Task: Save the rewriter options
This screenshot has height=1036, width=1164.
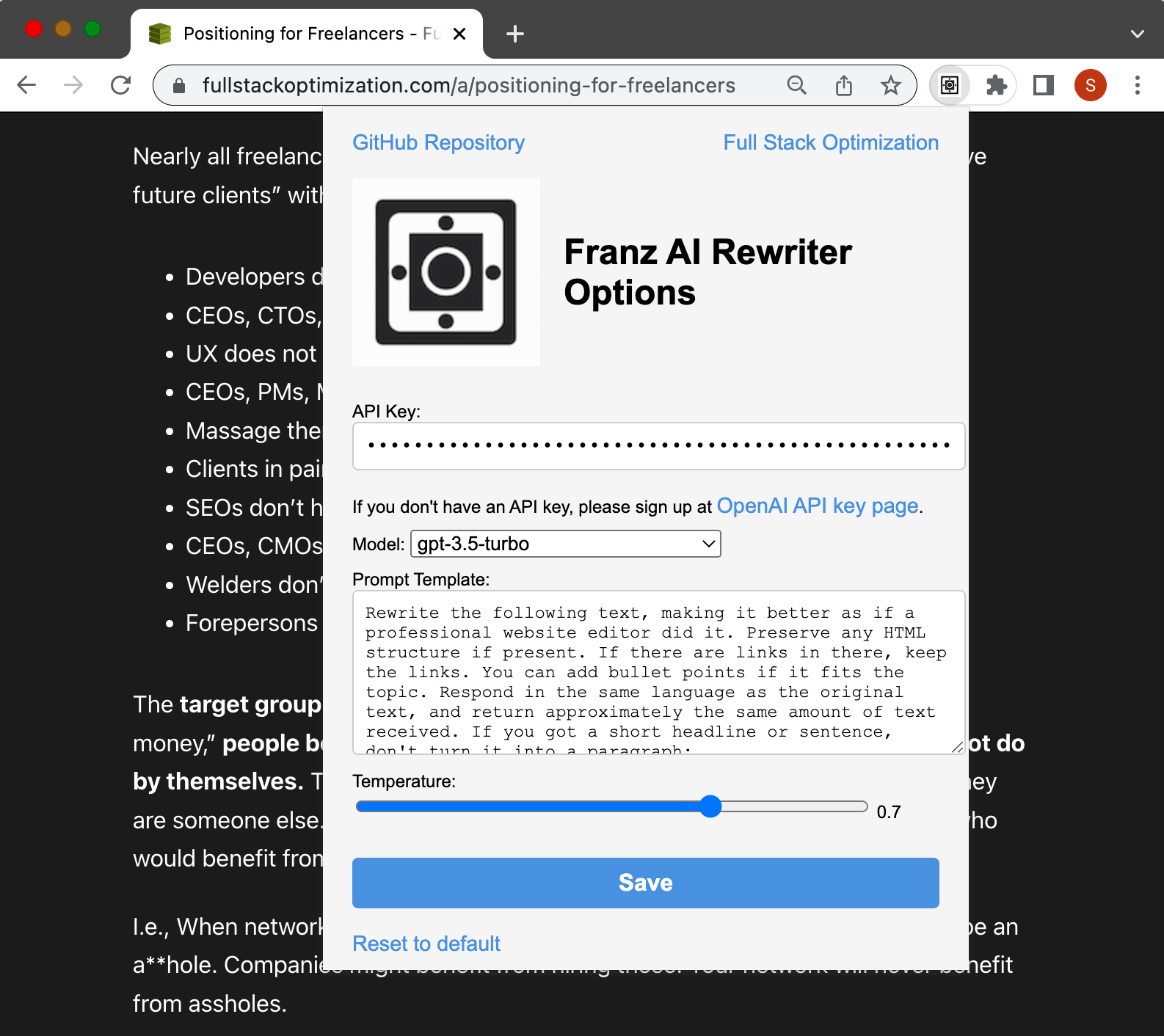Action: tap(646, 883)
